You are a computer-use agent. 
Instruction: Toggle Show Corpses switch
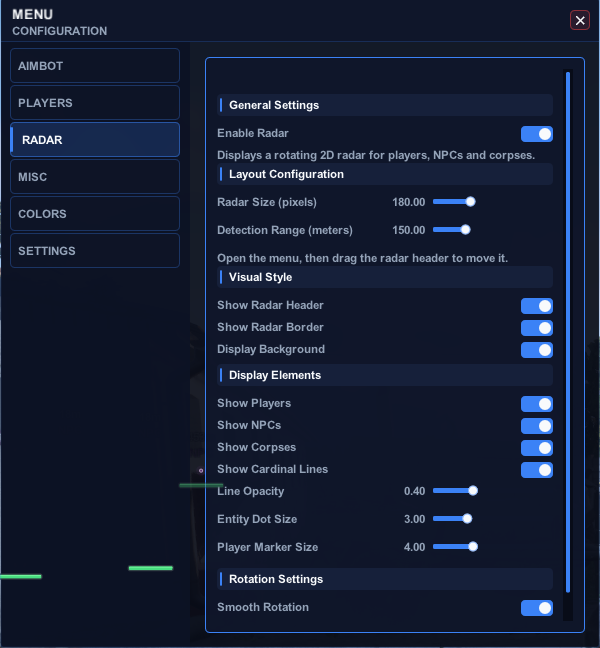pos(537,448)
